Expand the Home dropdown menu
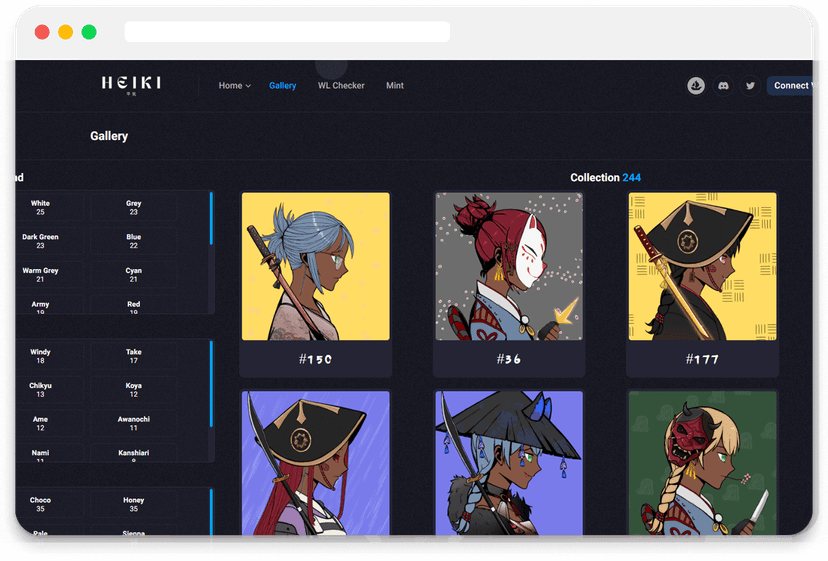The width and height of the screenshot is (828, 561). (234, 86)
